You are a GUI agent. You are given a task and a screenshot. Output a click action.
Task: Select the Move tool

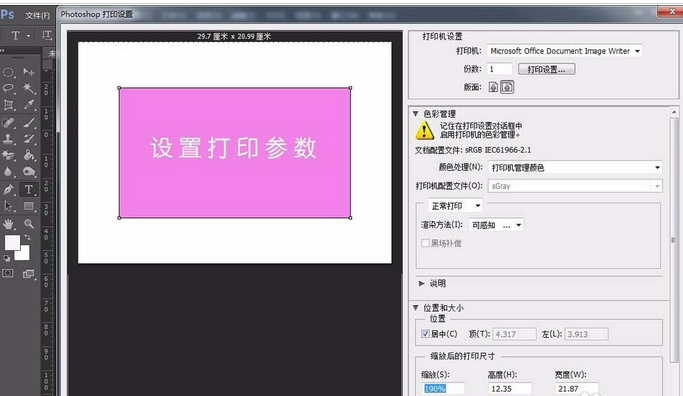click(x=29, y=71)
